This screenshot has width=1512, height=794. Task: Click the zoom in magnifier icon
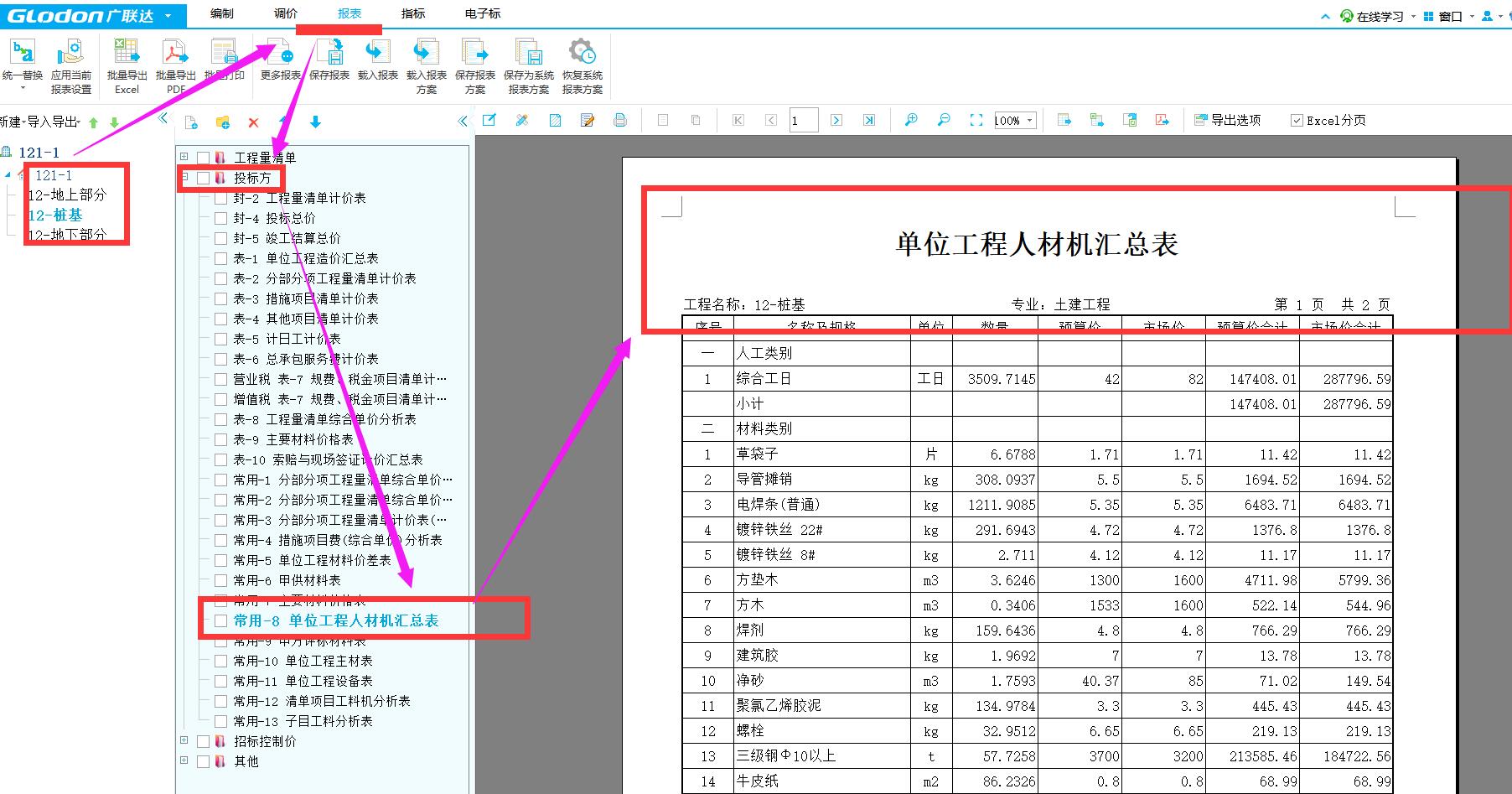click(911, 120)
